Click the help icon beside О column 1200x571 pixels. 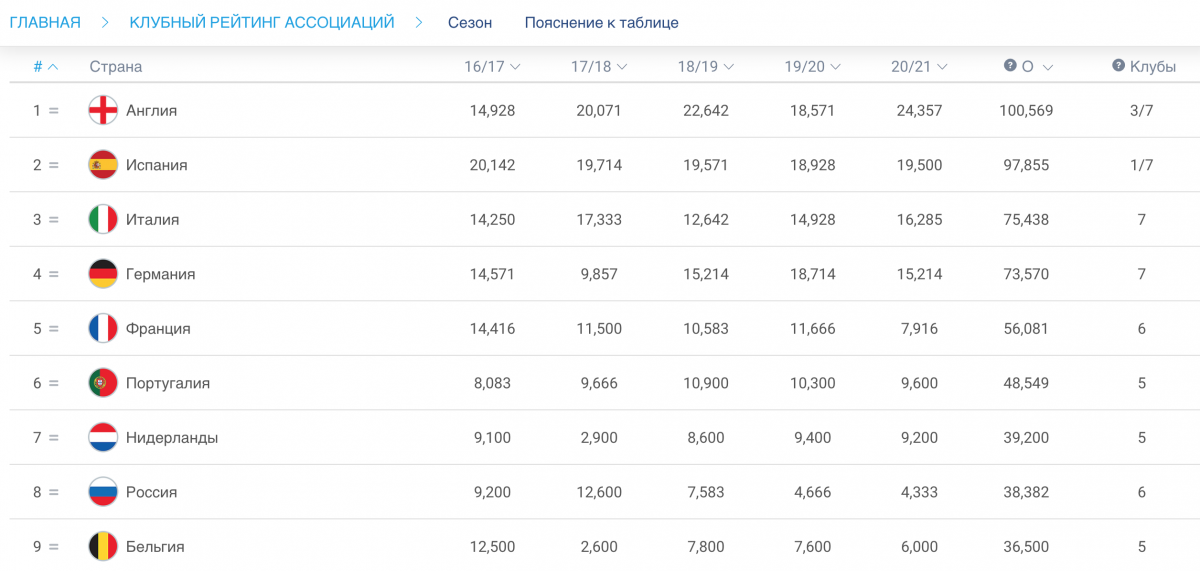pos(1010,66)
